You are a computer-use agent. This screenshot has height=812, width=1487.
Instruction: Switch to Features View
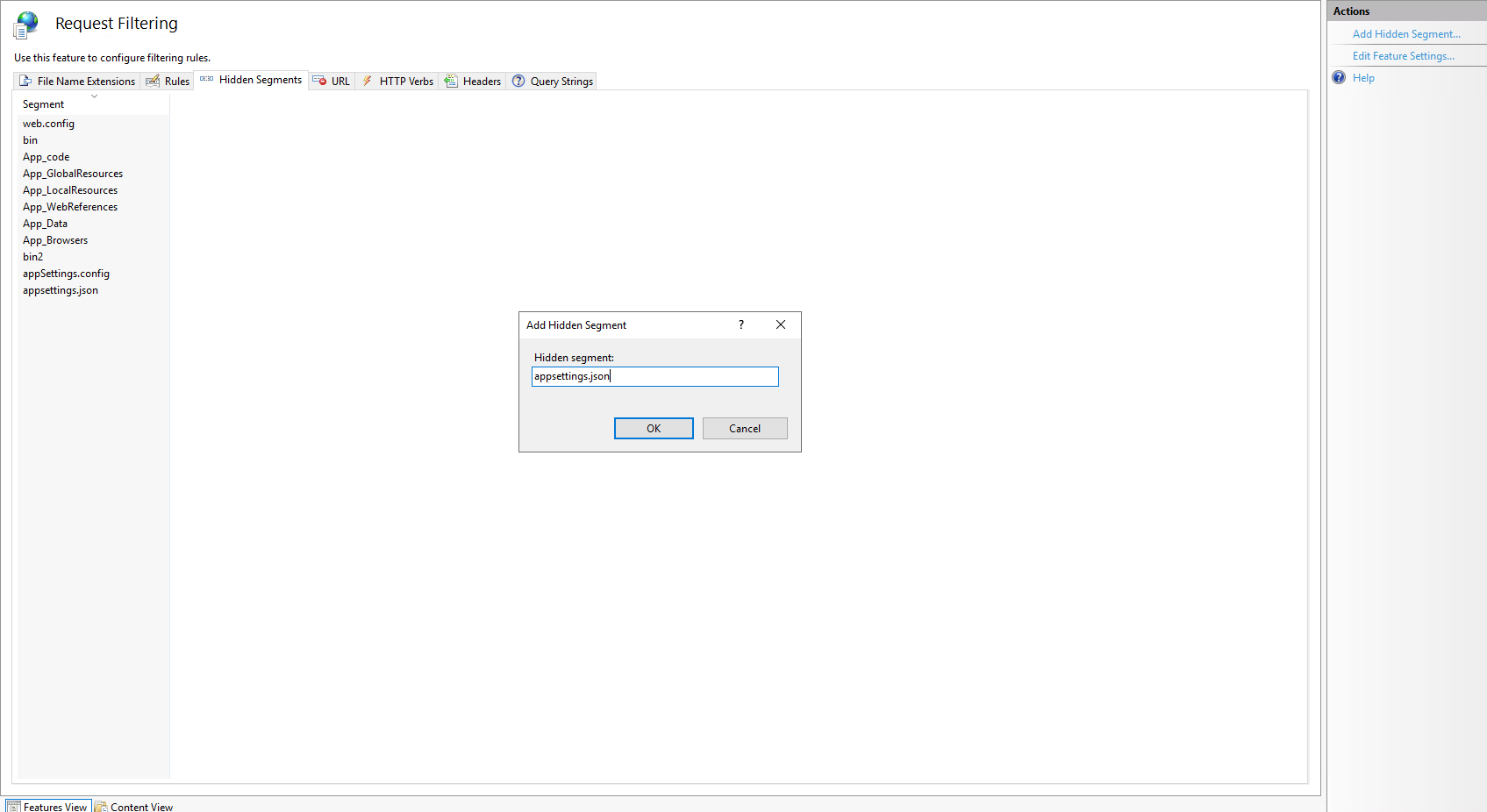coord(48,806)
